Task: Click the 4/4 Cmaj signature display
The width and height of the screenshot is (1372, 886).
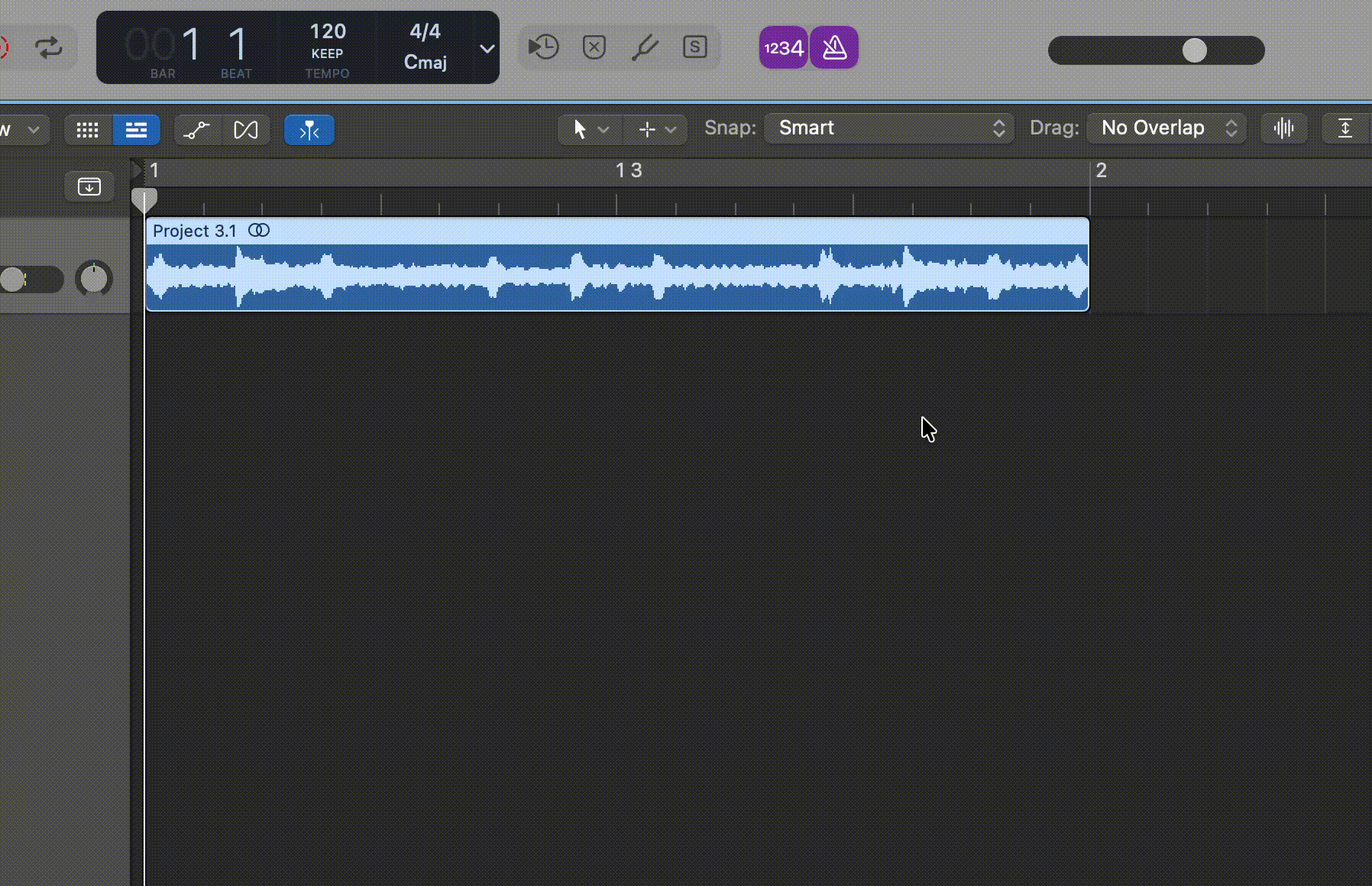Action: [425, 47]
